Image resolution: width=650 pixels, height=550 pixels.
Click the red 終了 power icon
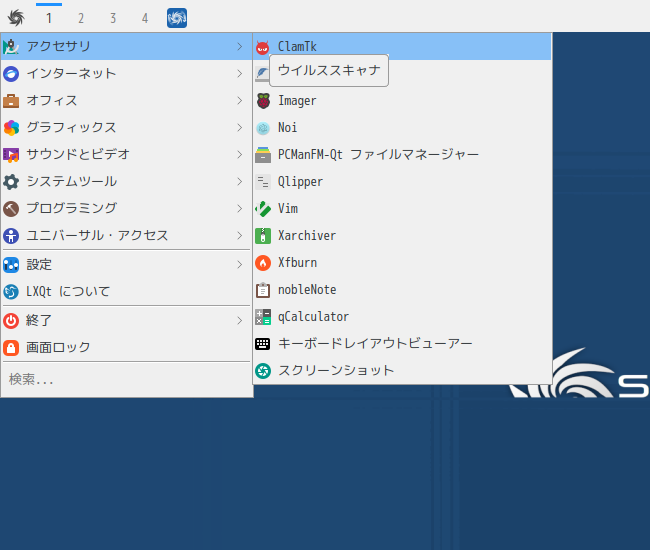11,321
